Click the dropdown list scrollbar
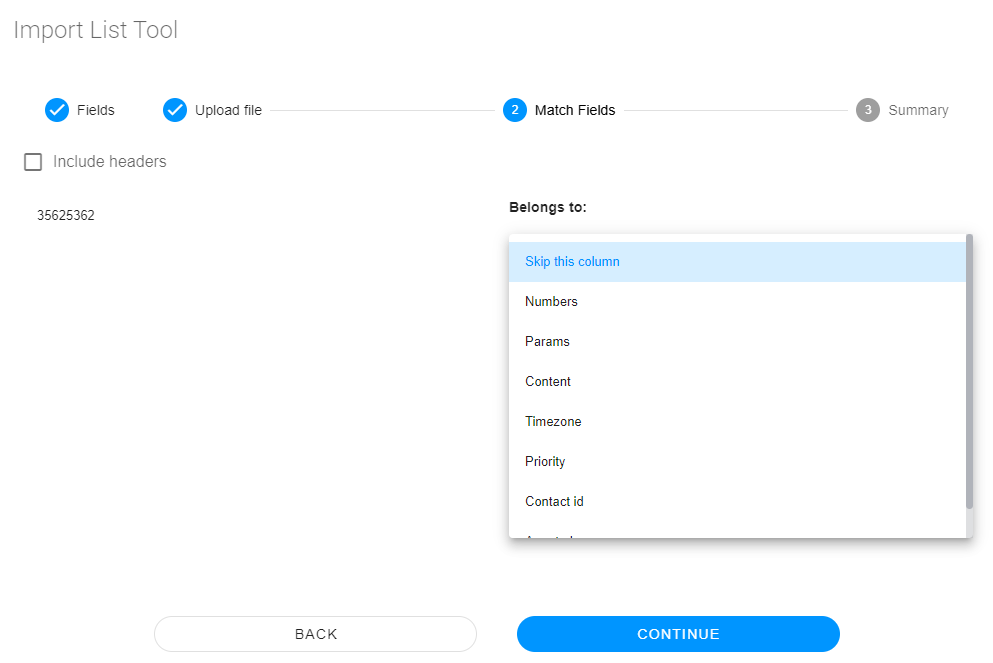The width and height of the screenshot is (993, 663). point(969,370)
